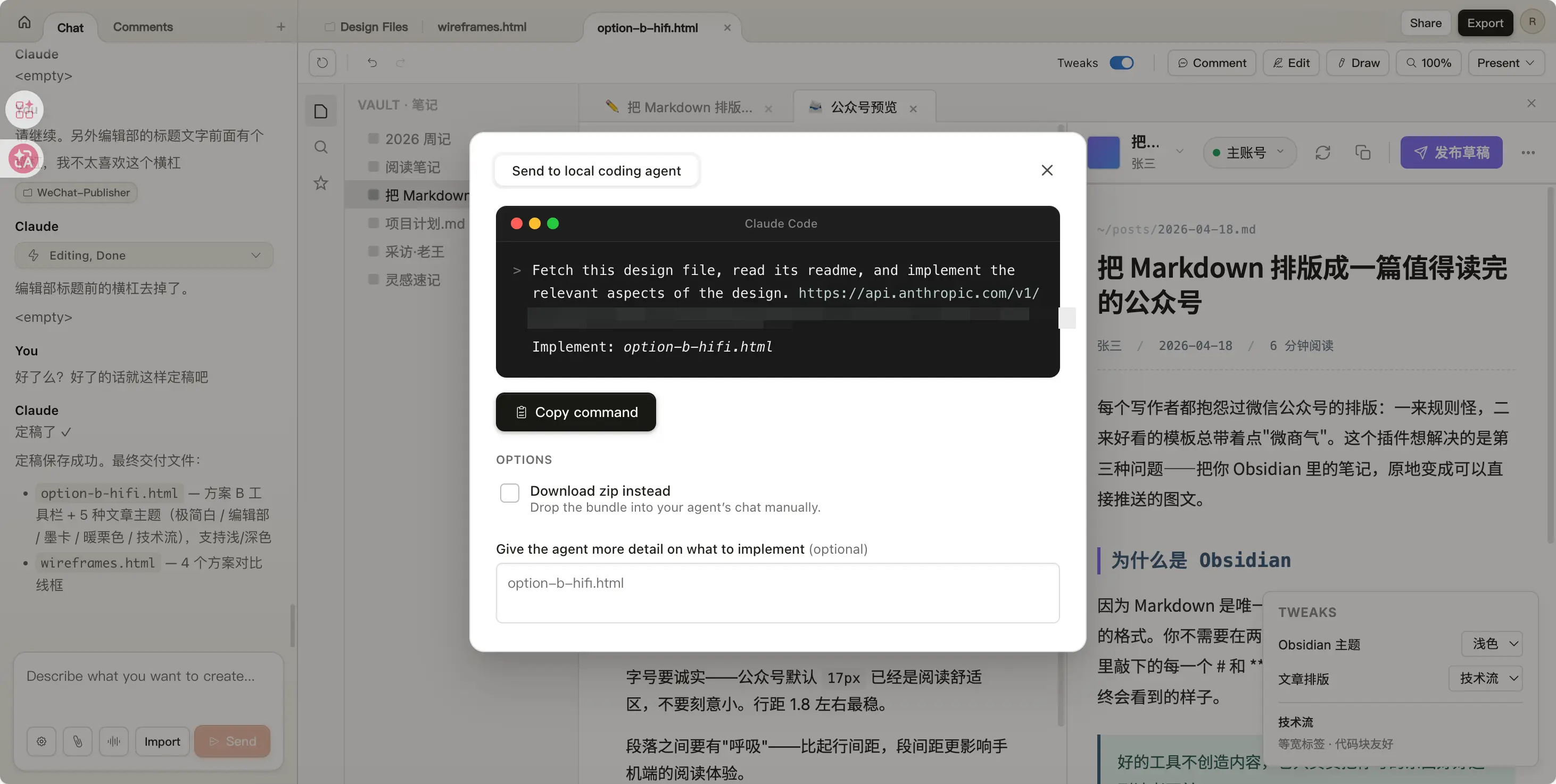The image size is (1556, 784).
Task: Click the Export button
Action: 1485,23
